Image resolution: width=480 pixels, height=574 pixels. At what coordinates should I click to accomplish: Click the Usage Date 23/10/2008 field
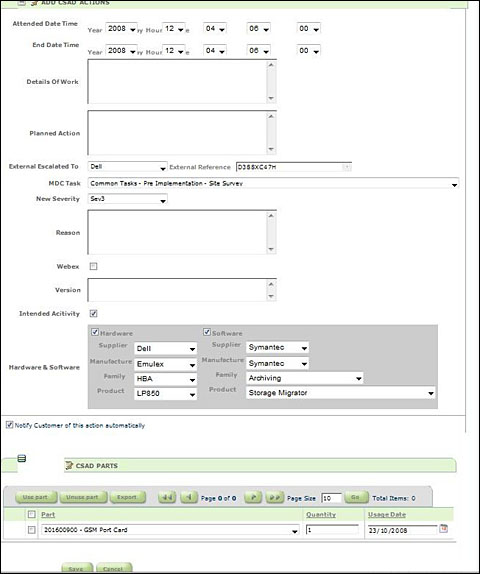coord(402,530)
